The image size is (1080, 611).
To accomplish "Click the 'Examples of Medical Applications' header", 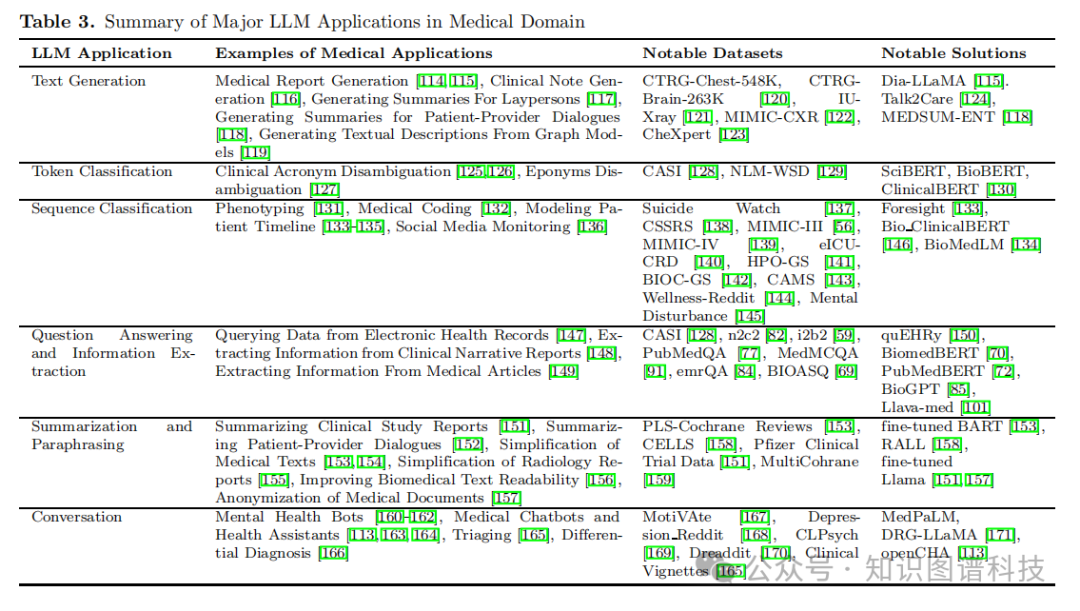I will point(354,54).
